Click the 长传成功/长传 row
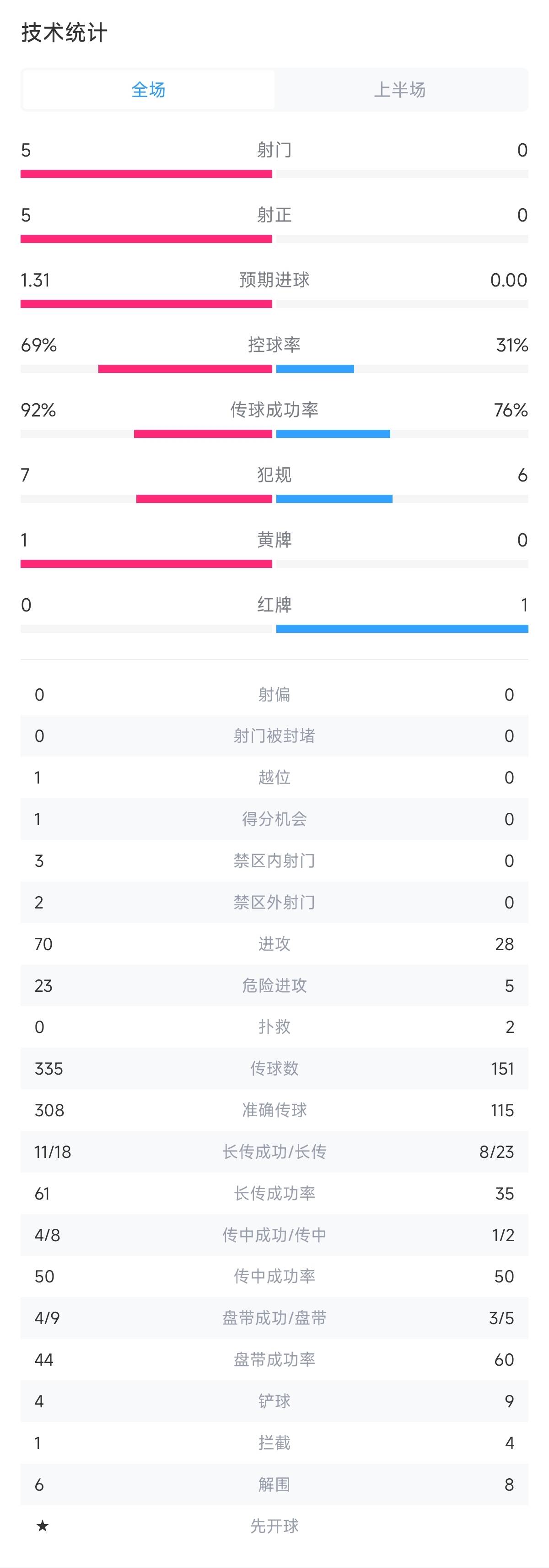The width and height of the screenshot is (549, 1568). pyautogui.click(x=274, y=1152)
